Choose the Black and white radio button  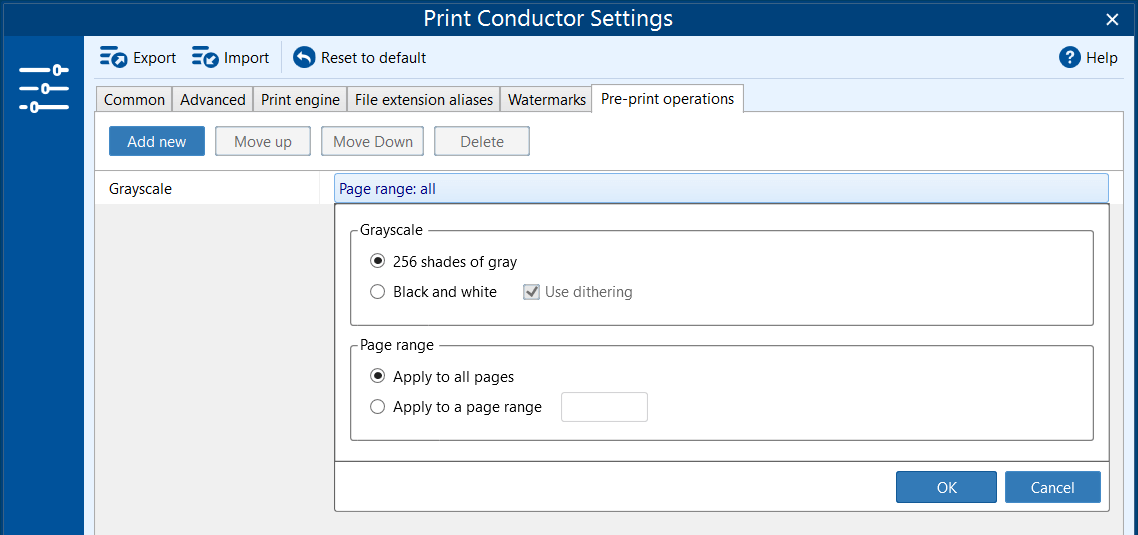pyautogui.click(x=377, y=292)
